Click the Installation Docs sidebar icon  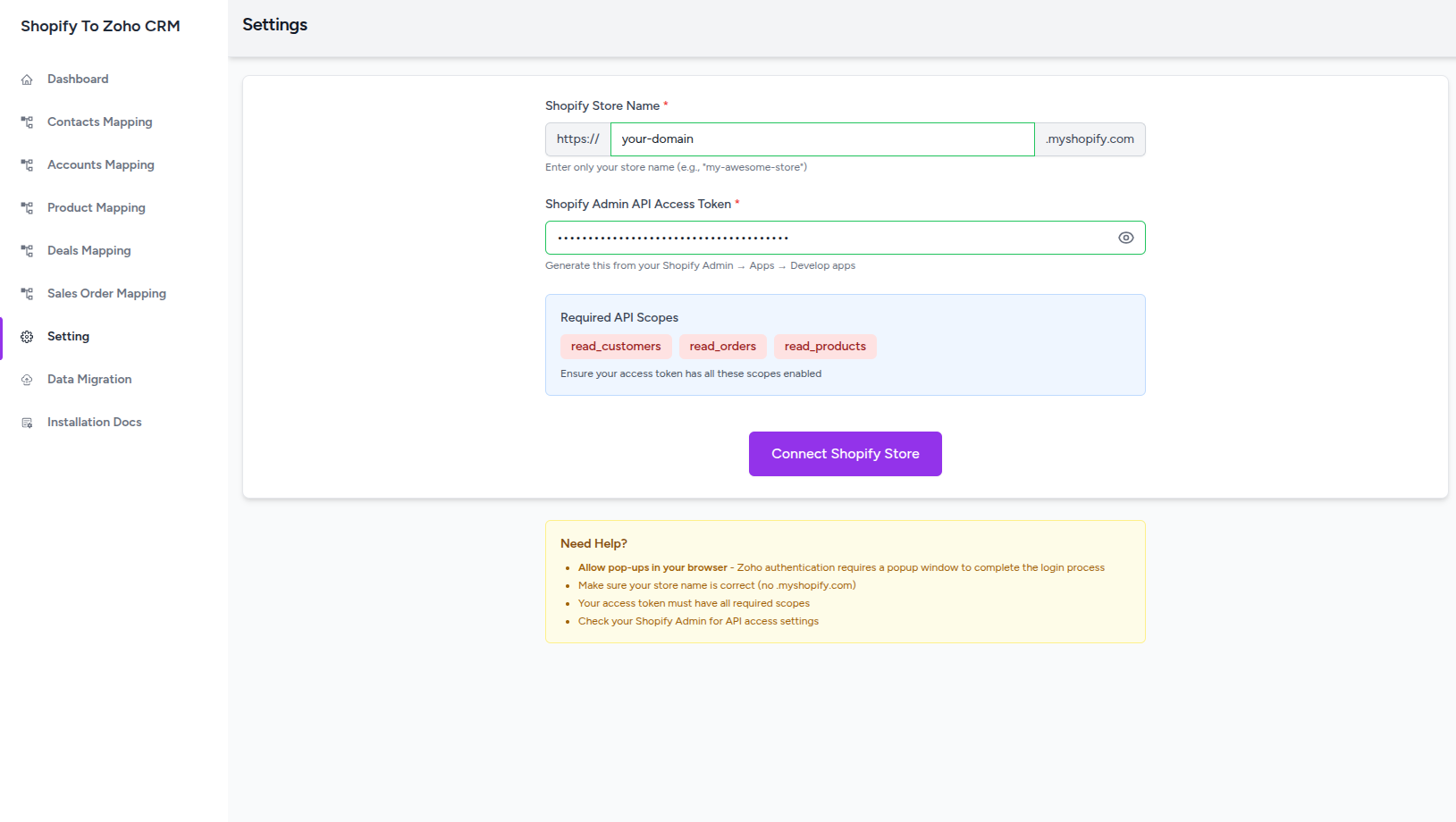[x=28, y=422]
